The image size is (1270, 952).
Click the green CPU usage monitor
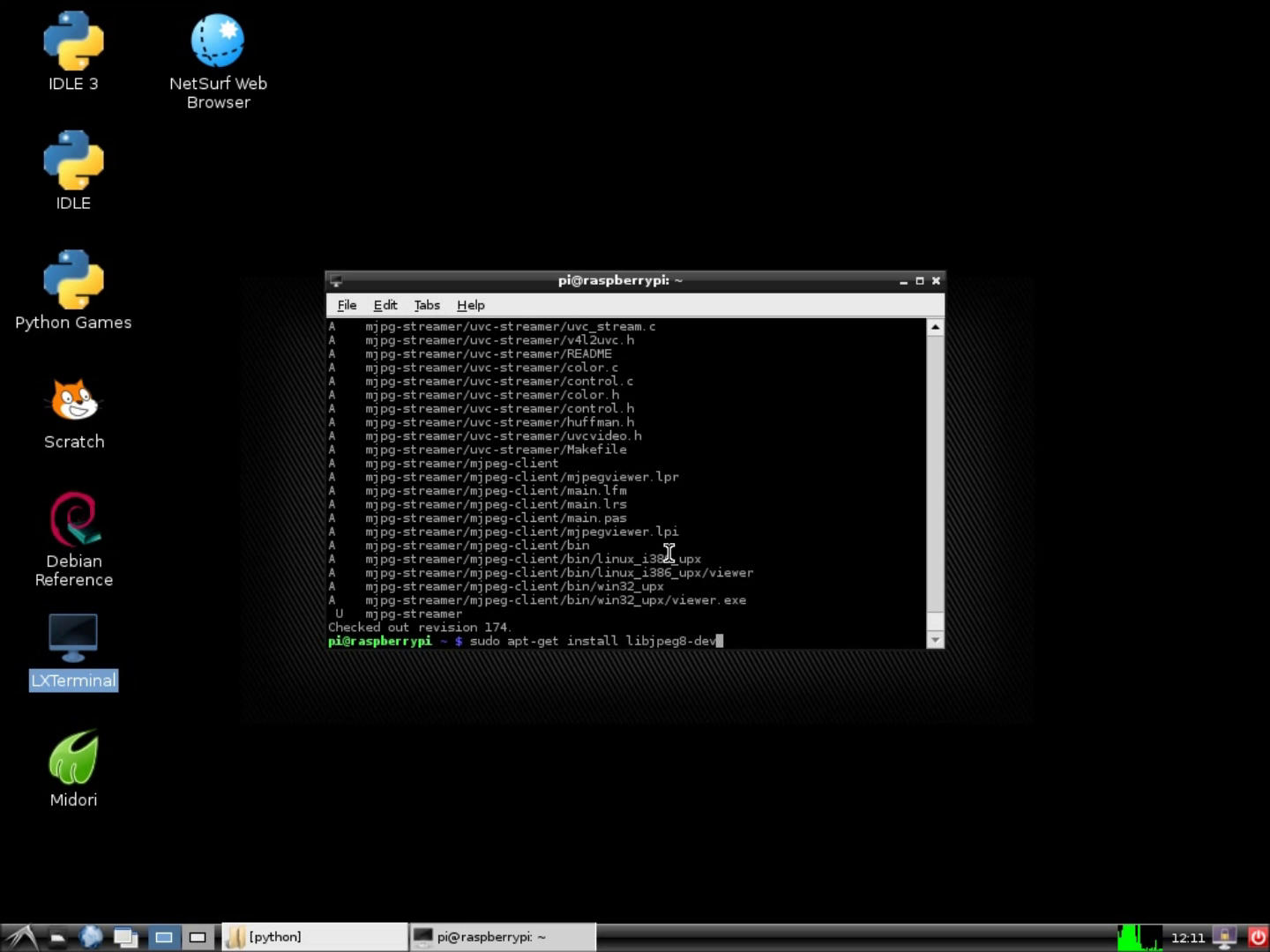pyautogui.click(x=1139, y=937)
